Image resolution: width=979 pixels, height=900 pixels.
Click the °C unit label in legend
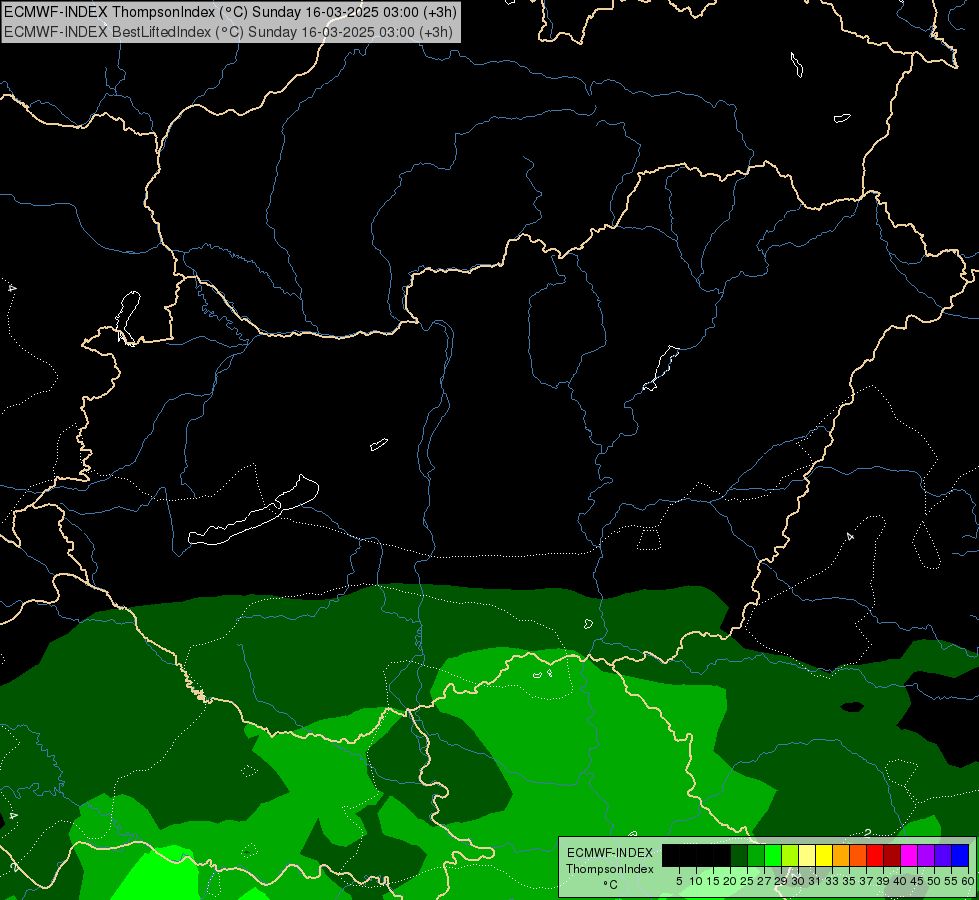pos(610,885)
